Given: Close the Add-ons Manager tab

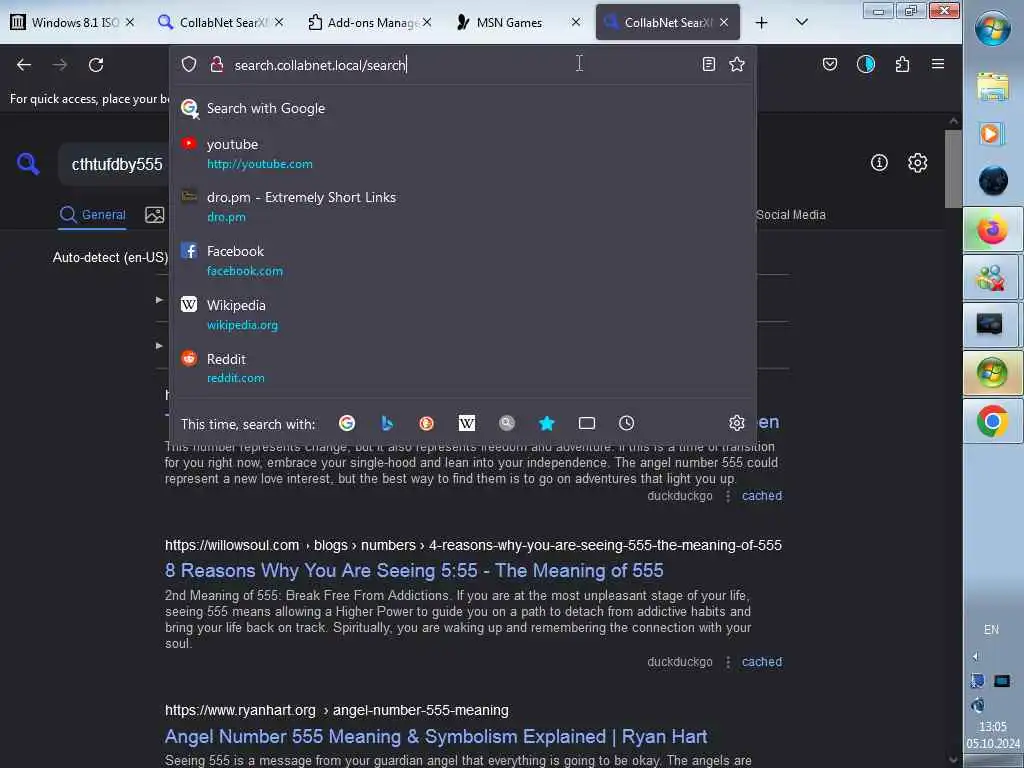Looking at the screenshot, I should click(426, 22).
